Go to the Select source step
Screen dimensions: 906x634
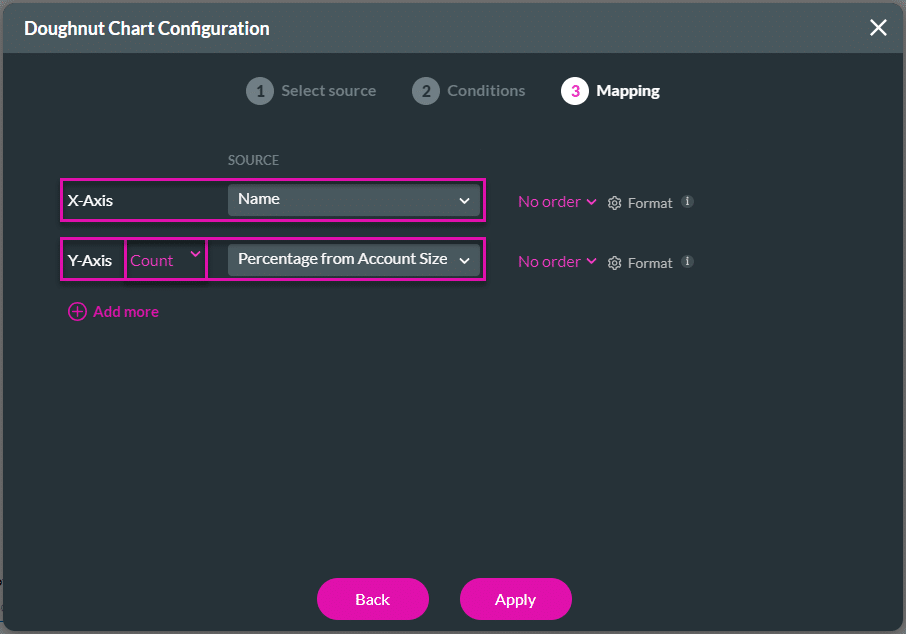pyautogui.click(x=328, y=91)
